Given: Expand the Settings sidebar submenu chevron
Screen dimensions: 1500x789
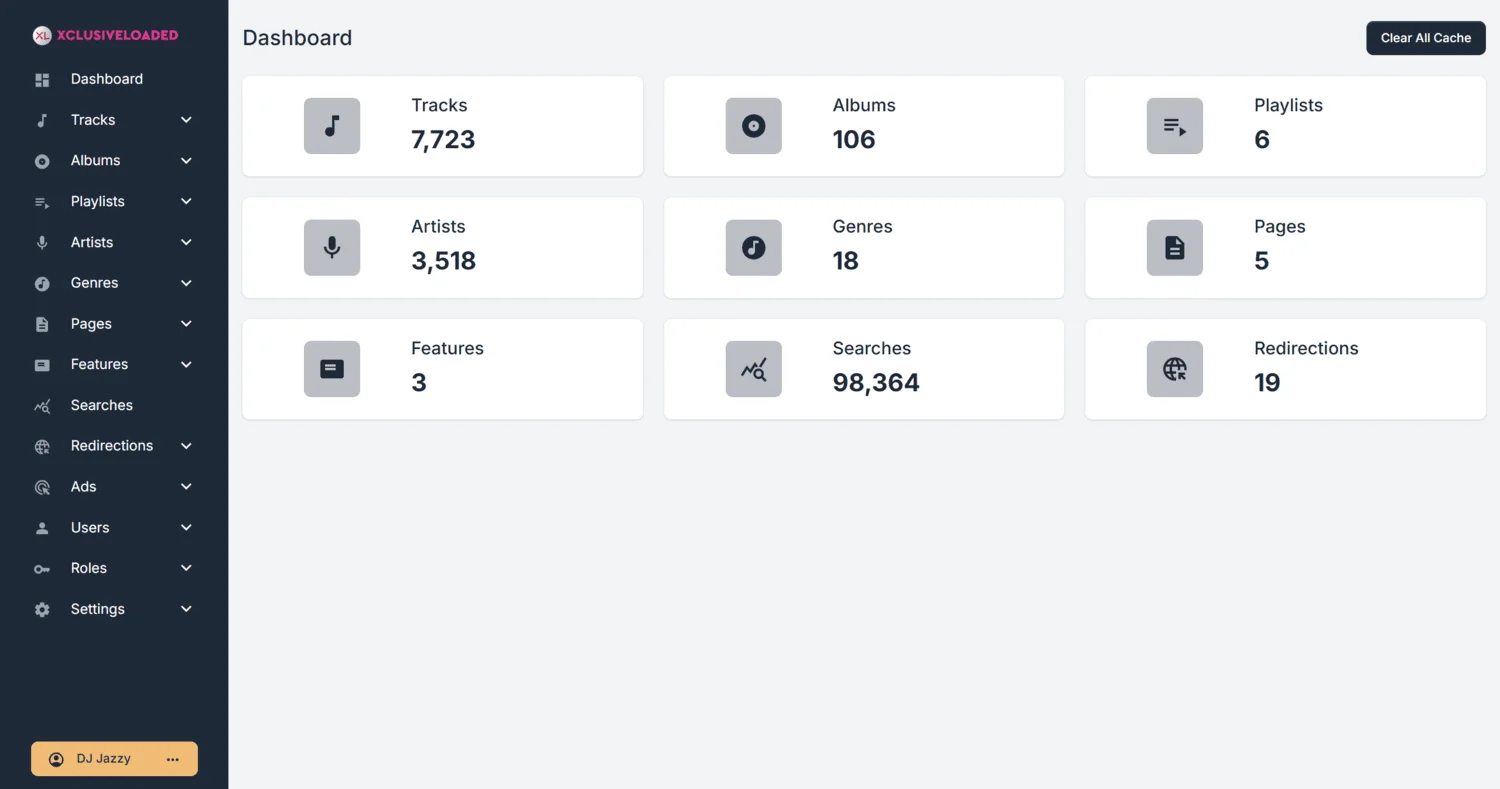Looking at the screenshot, I should click(x=186, y=609).
